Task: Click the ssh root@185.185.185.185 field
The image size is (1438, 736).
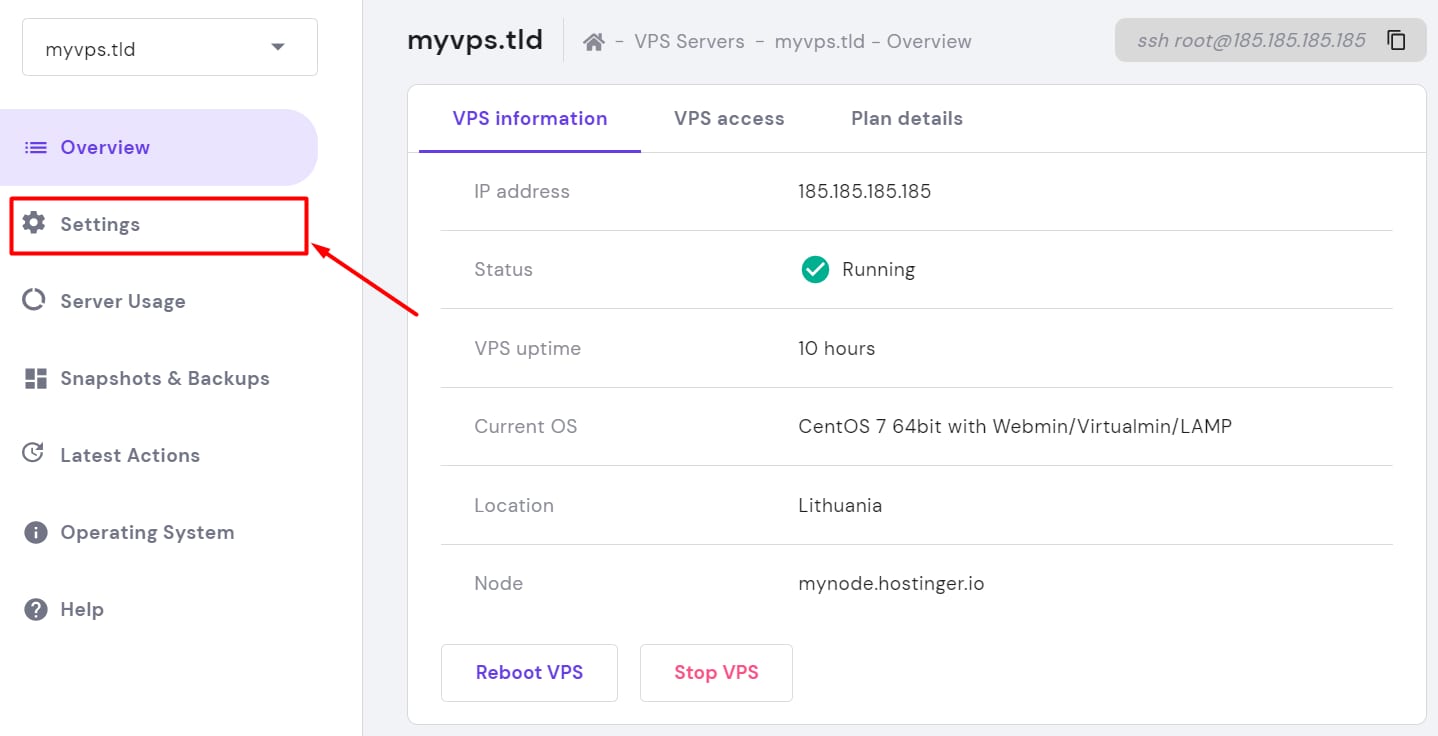Action: pyautogui.click(x=1250, y=41)
